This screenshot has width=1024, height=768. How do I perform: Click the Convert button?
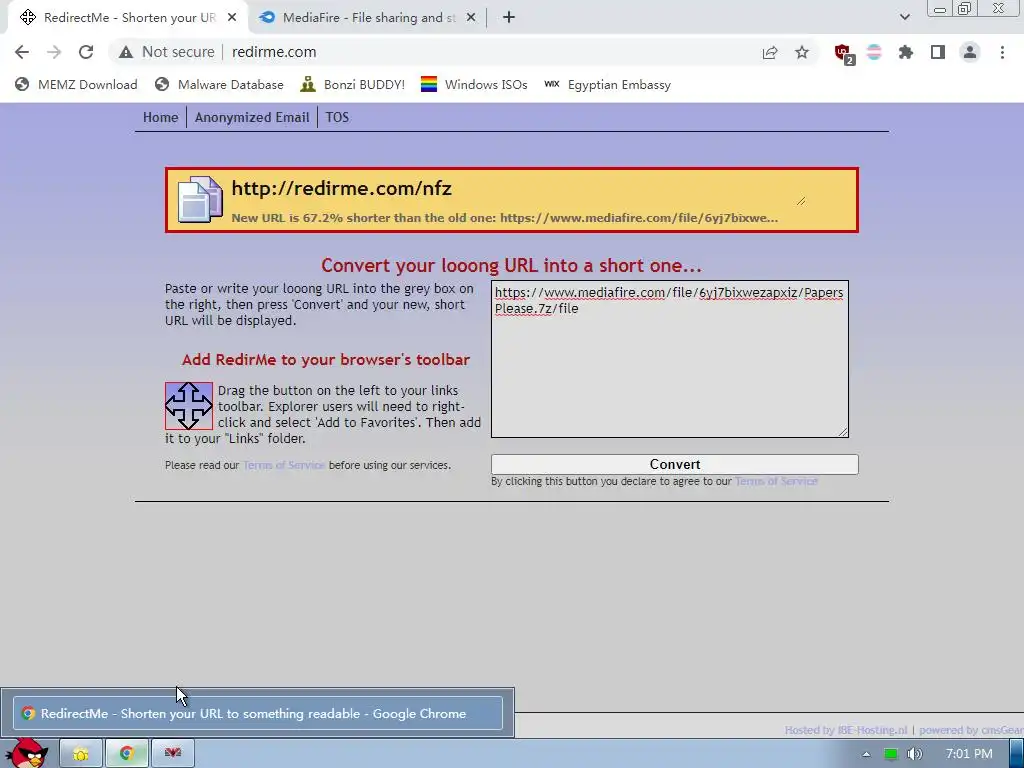(675, 464)
